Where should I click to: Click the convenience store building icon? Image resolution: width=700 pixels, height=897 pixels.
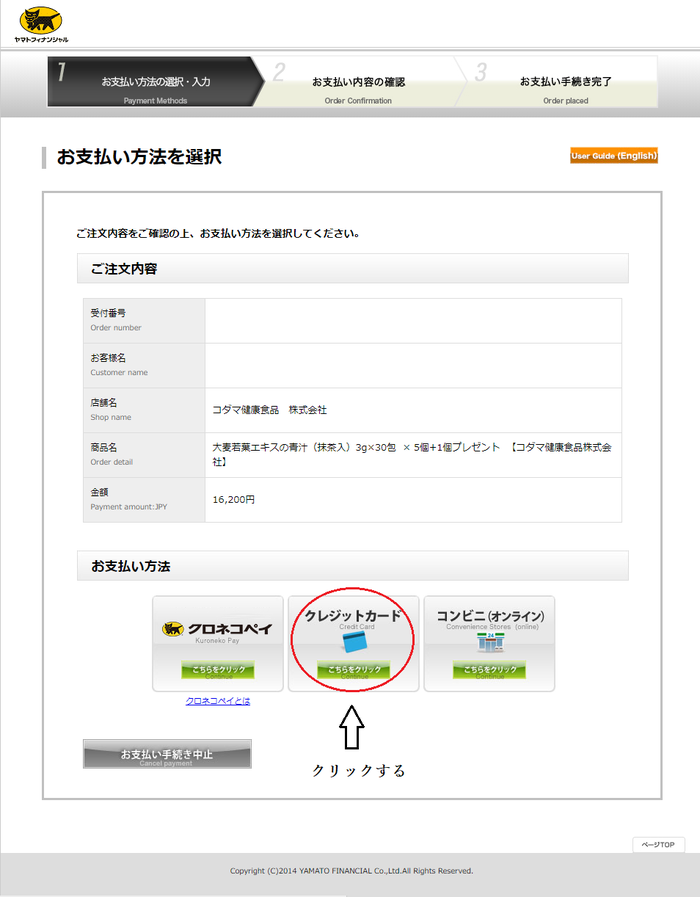(491, 642)
